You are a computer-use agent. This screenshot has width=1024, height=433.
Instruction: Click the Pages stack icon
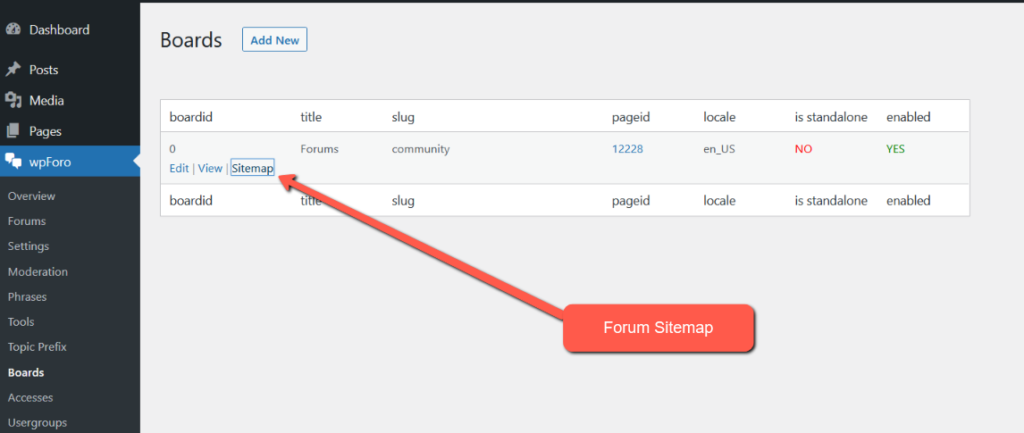[x=14, y=131]
